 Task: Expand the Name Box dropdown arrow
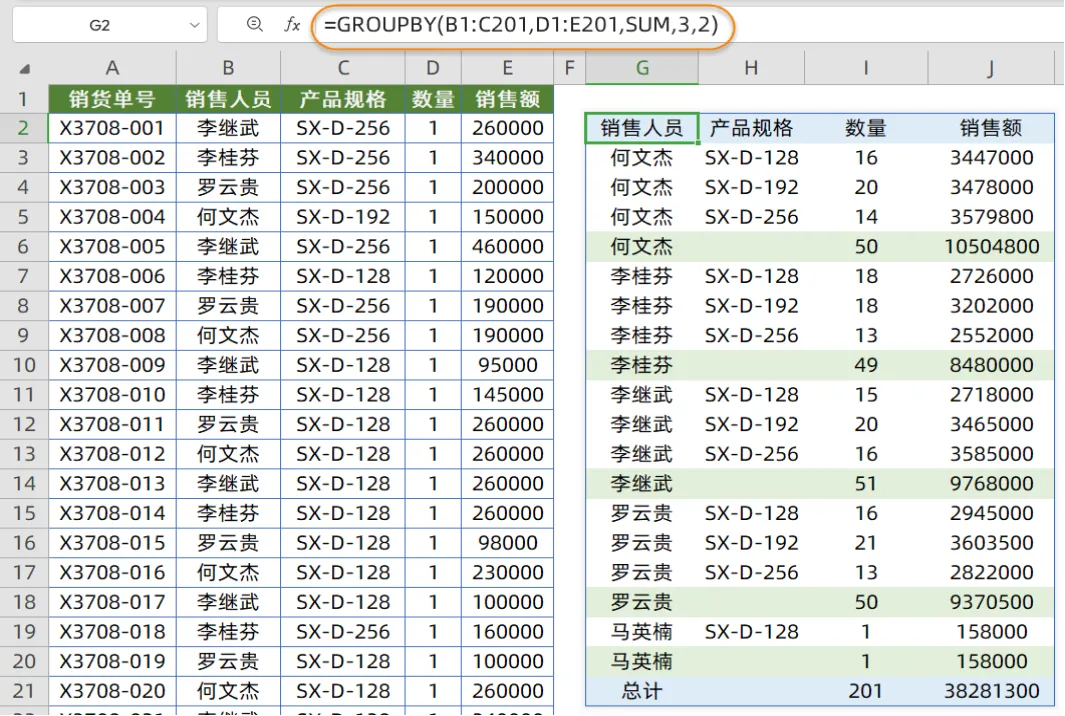tap(194, 25)
